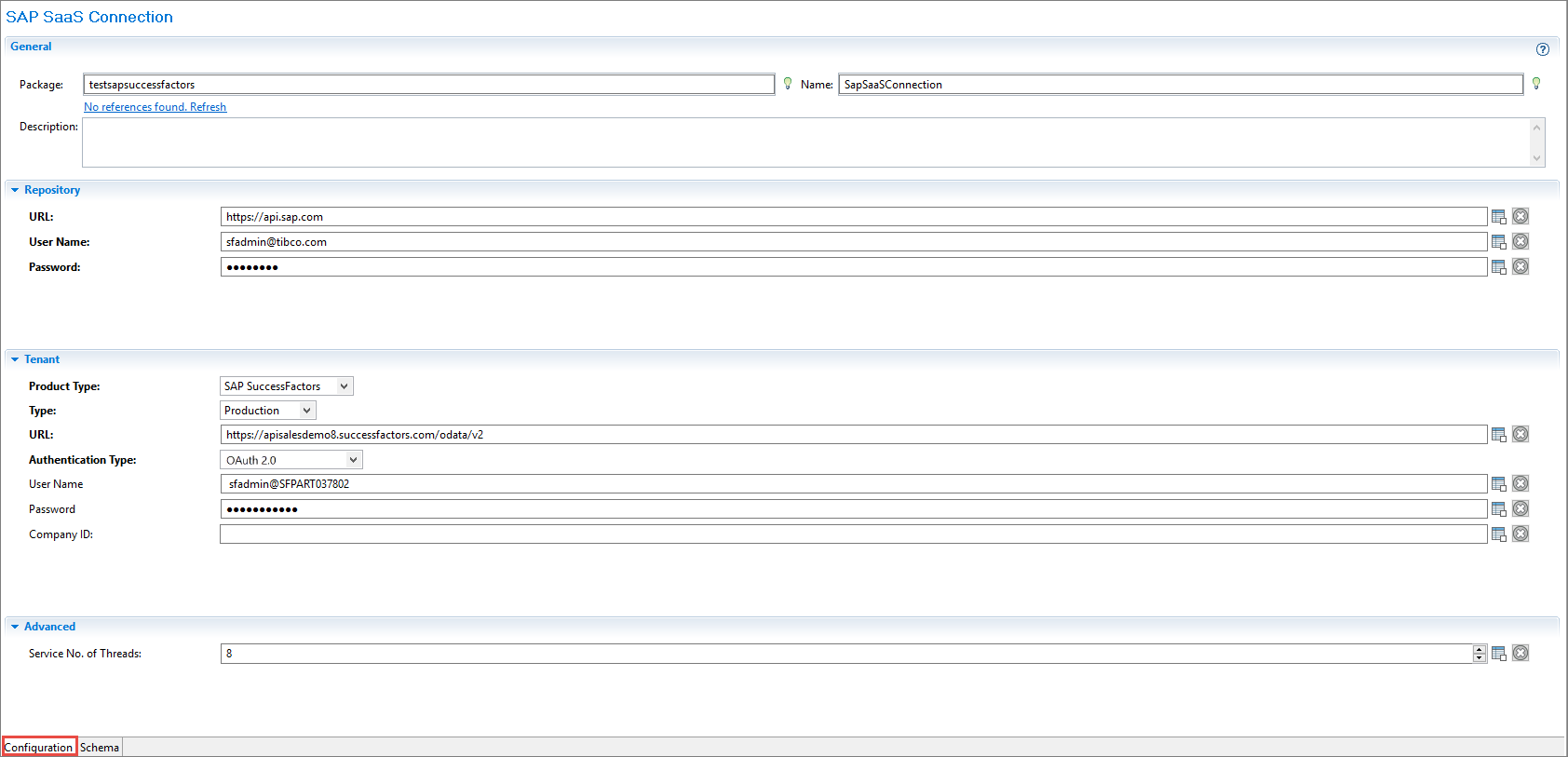Viewport: 1568px width, 757px height.
Task: Click the empty Company ID field
Action: click(854, 534)
